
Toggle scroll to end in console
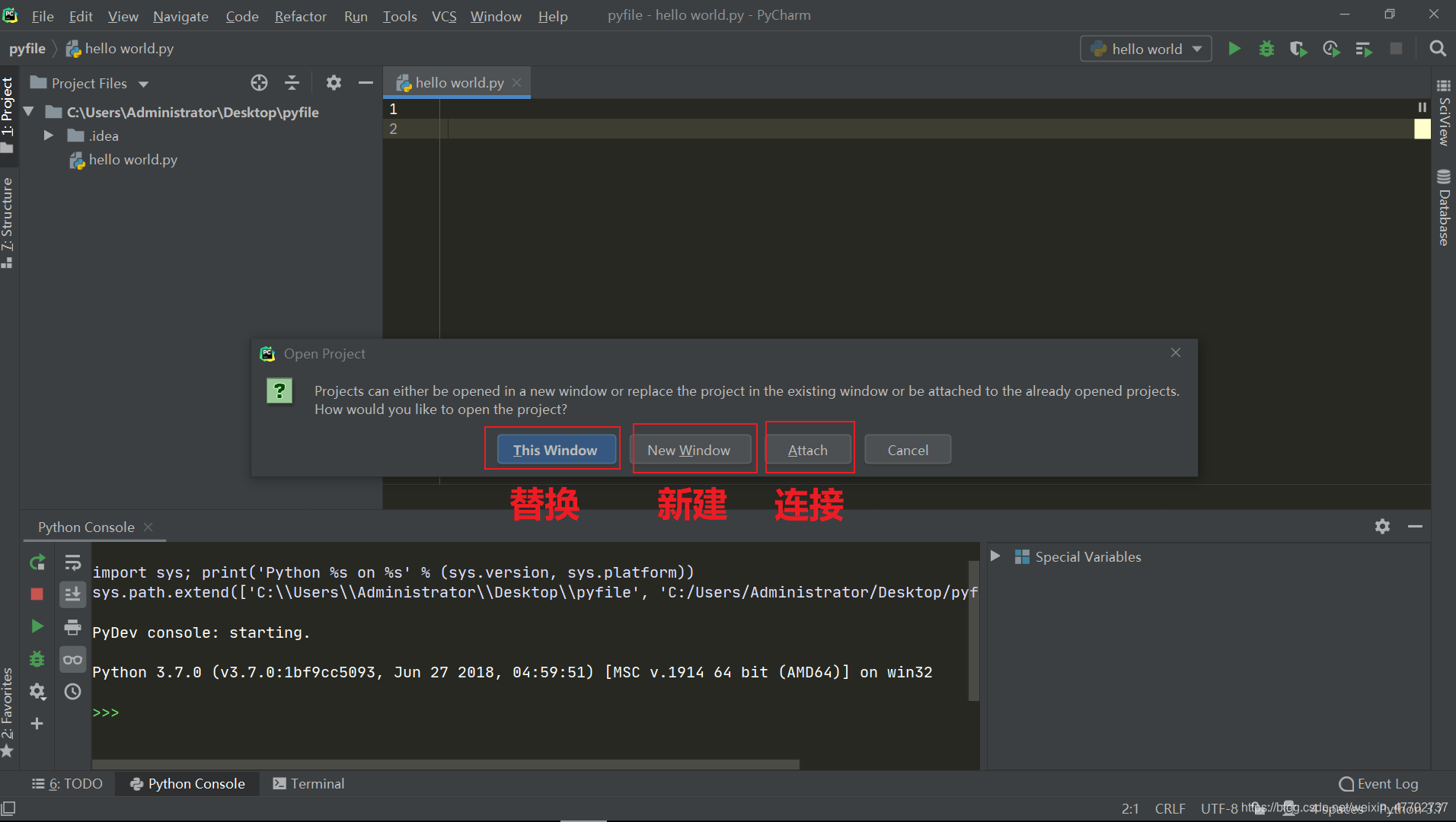(72, 594)
